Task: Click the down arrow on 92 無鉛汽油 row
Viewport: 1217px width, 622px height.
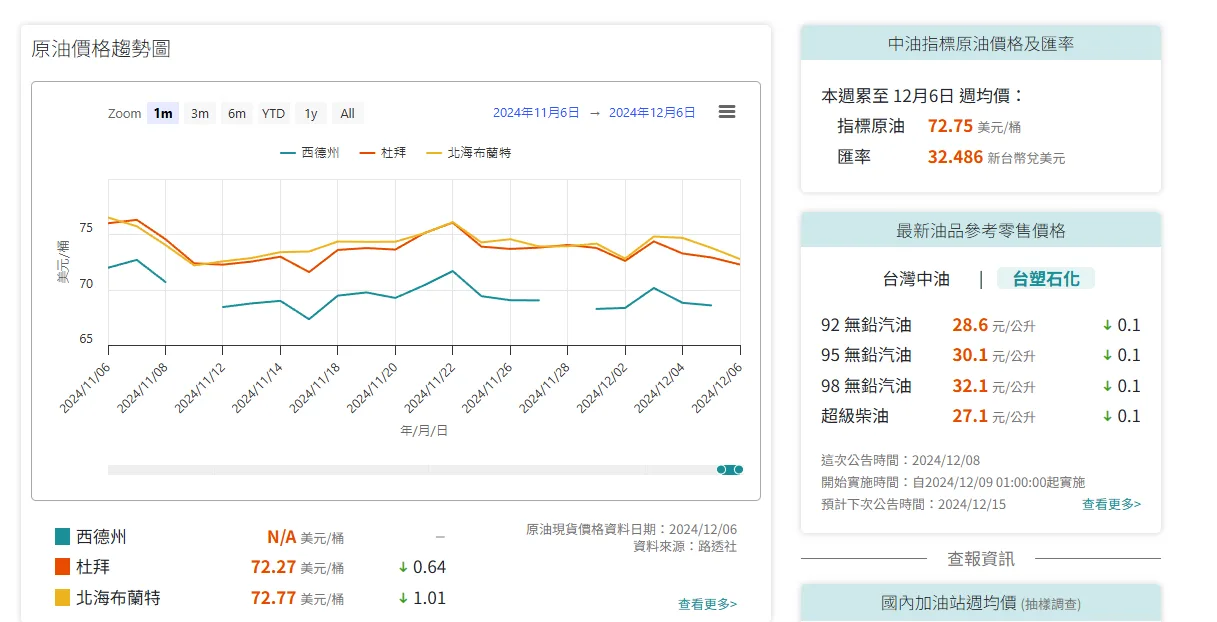Action: pyautogui.click(x=1108, y=325)
